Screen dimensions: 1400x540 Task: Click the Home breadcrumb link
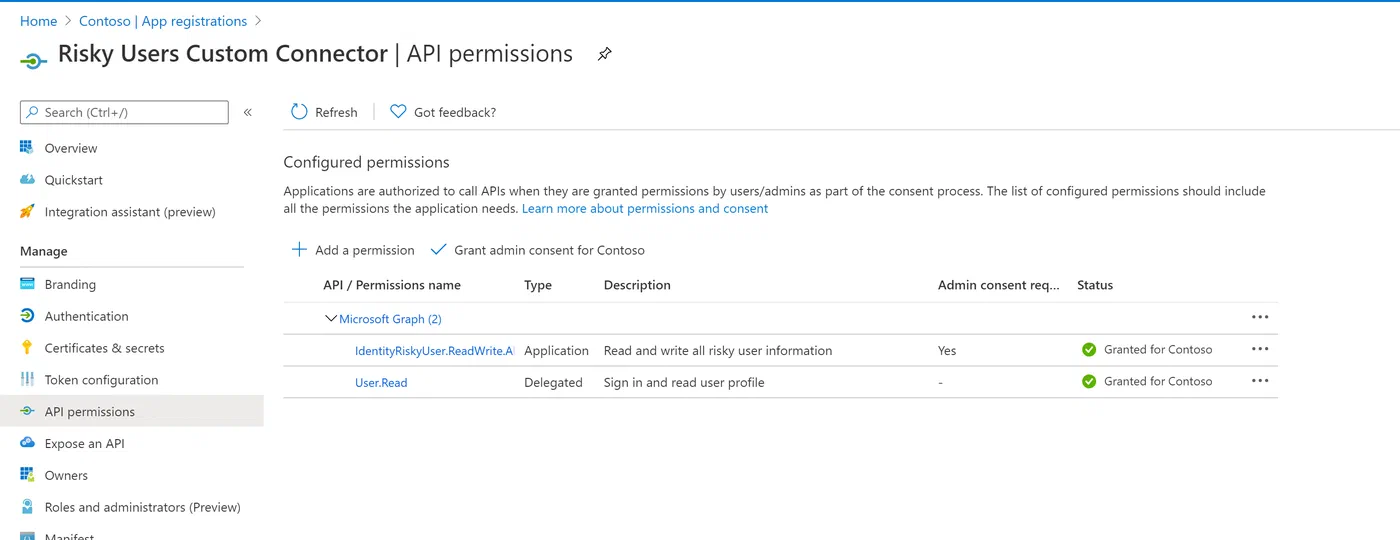(38, 21)
